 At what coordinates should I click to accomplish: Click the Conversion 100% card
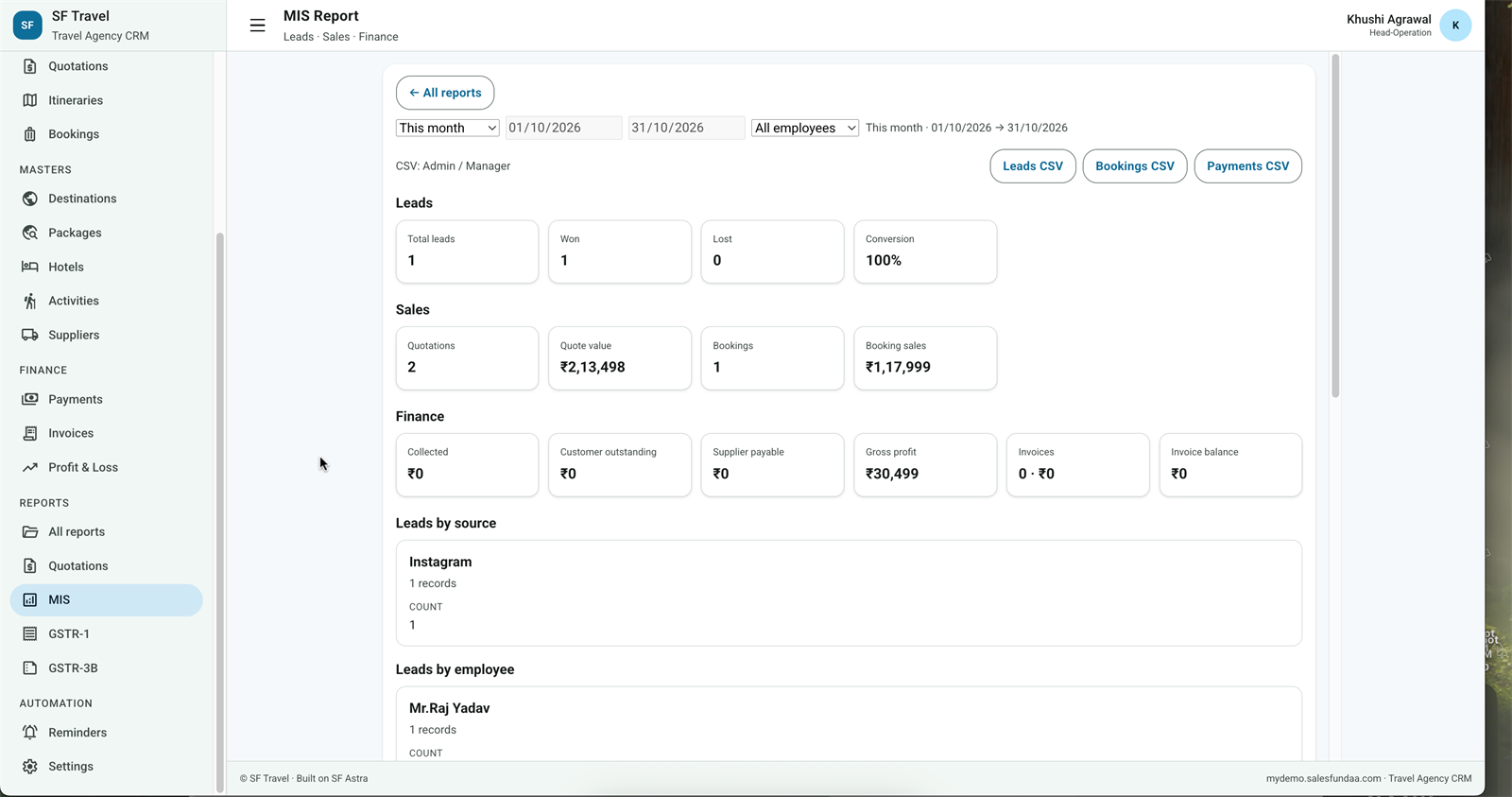coord(925,251)
